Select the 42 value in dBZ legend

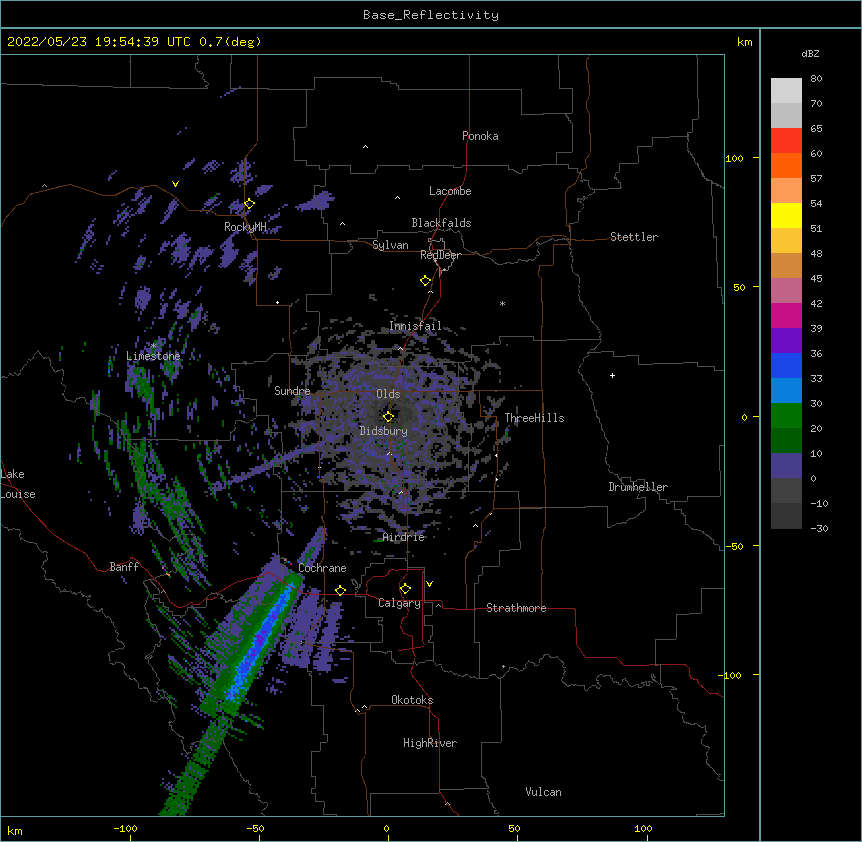pyautogui.click(x=816, y=303)
